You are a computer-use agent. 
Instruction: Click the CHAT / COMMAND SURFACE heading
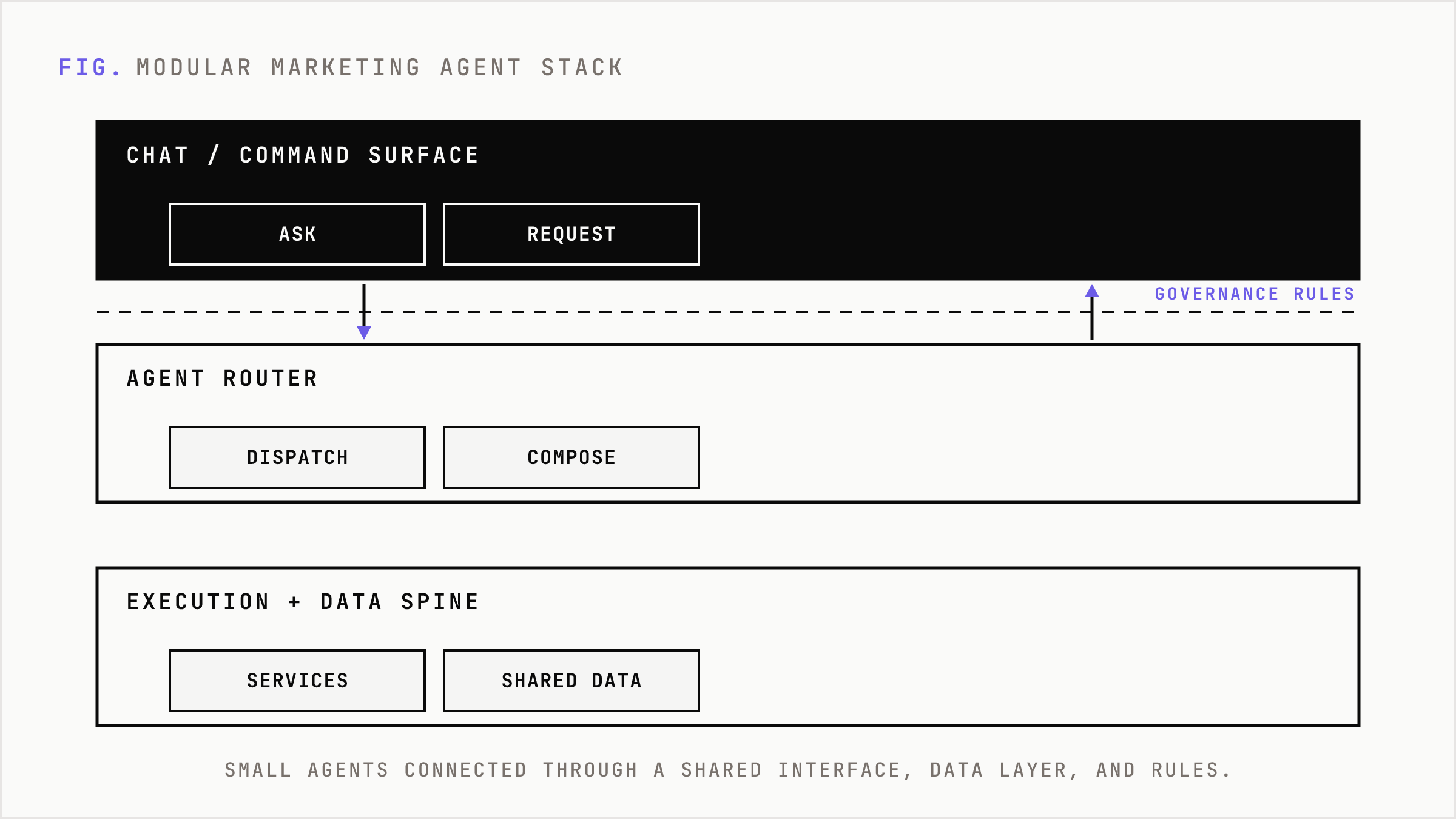(303, 155)
